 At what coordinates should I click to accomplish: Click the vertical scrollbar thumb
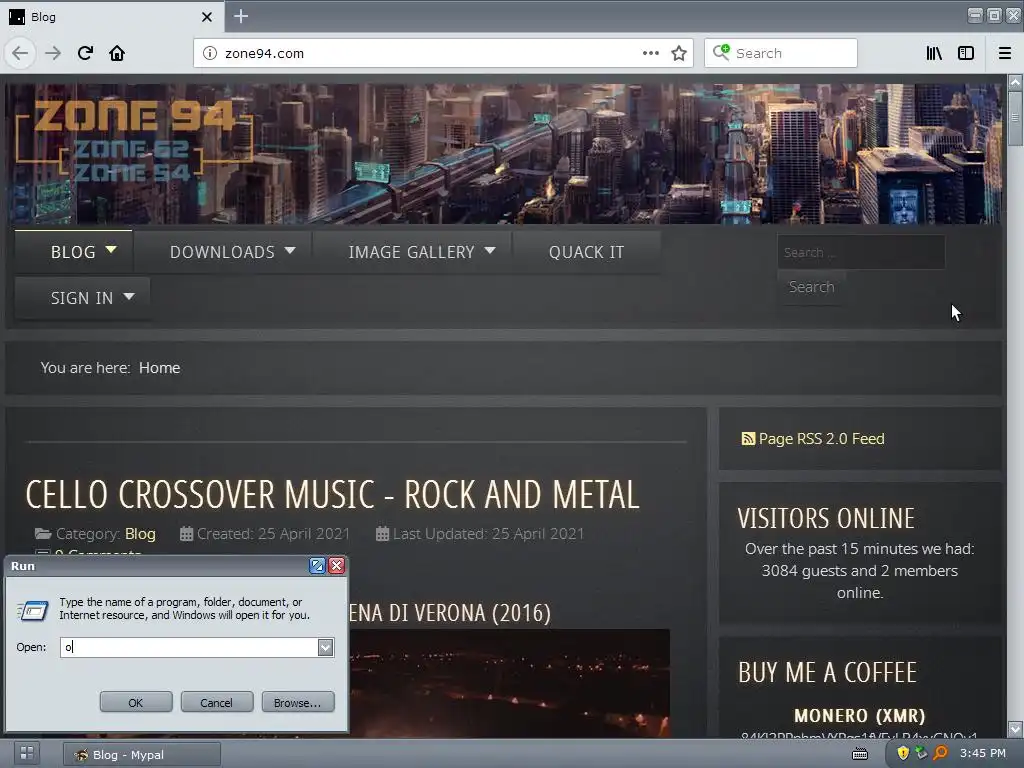pos(1015,118)
